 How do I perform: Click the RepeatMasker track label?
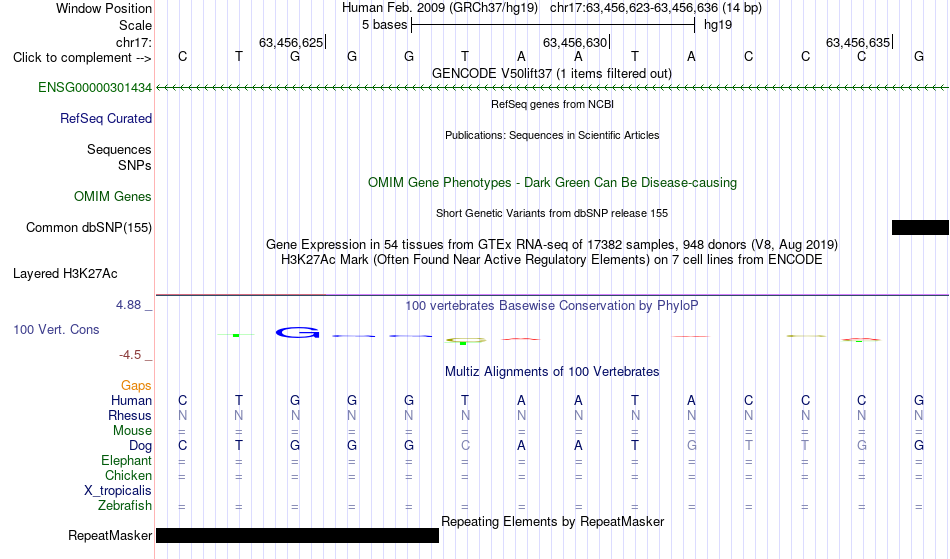click(x=110, y=536)
